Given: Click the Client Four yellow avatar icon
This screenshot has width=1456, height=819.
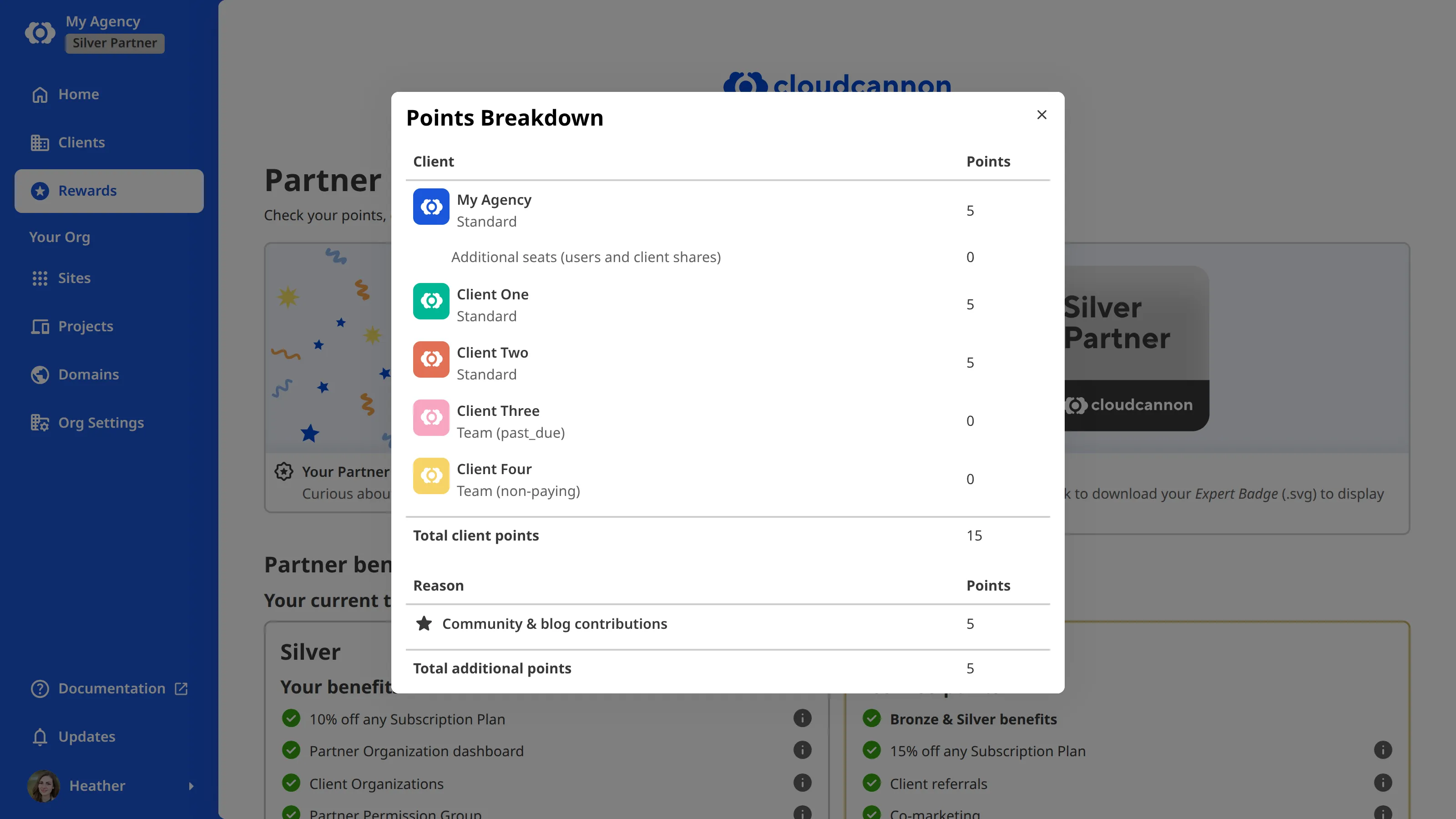Looking at the screenshot, I should tap(431, 475).
